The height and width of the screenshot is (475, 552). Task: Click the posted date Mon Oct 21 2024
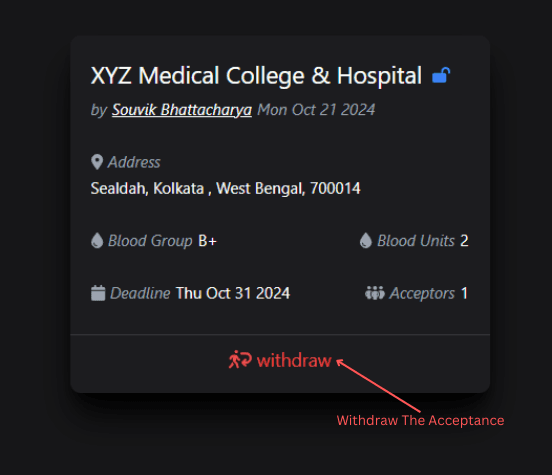(x=316, y=110)
